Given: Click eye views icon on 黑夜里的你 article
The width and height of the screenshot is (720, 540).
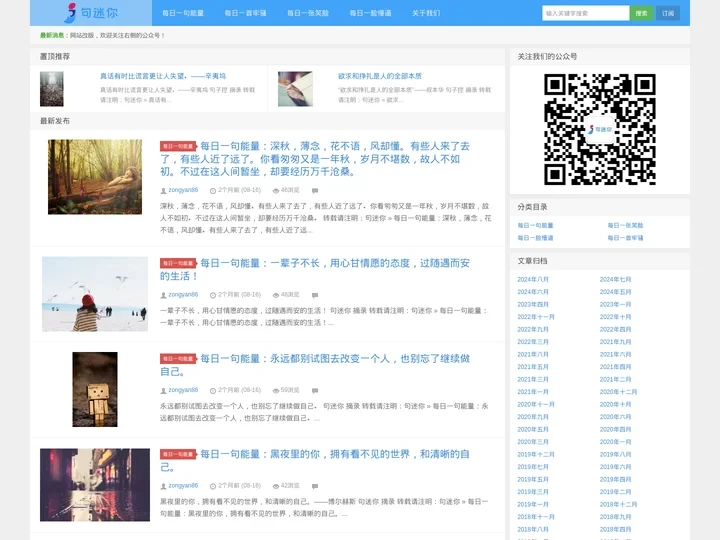Looking at the screenshot, I should click(x=276, y=486).
